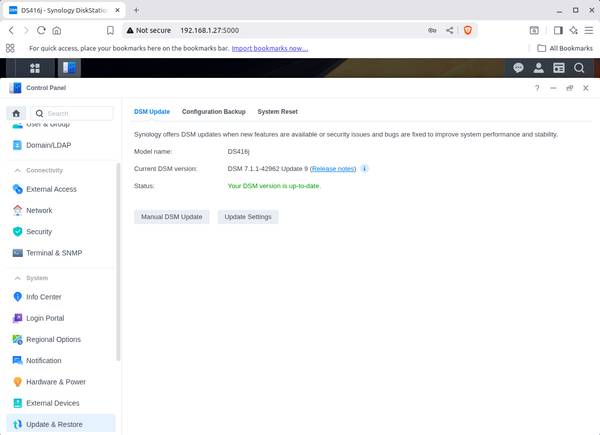Click the DSM desktop search magnifier icon
This screenshot has width=600, height=435.
578,68
